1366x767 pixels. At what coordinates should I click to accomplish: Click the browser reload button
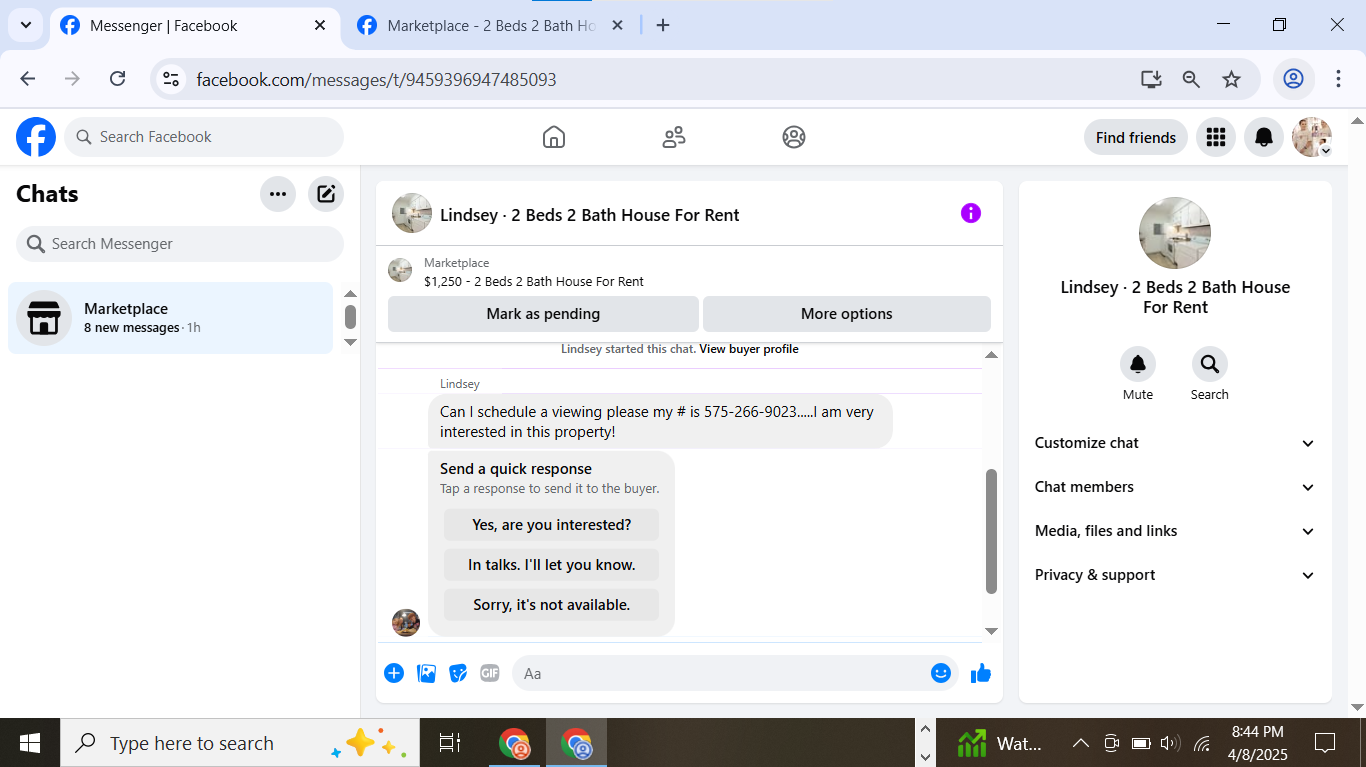(x=117, y=79)
